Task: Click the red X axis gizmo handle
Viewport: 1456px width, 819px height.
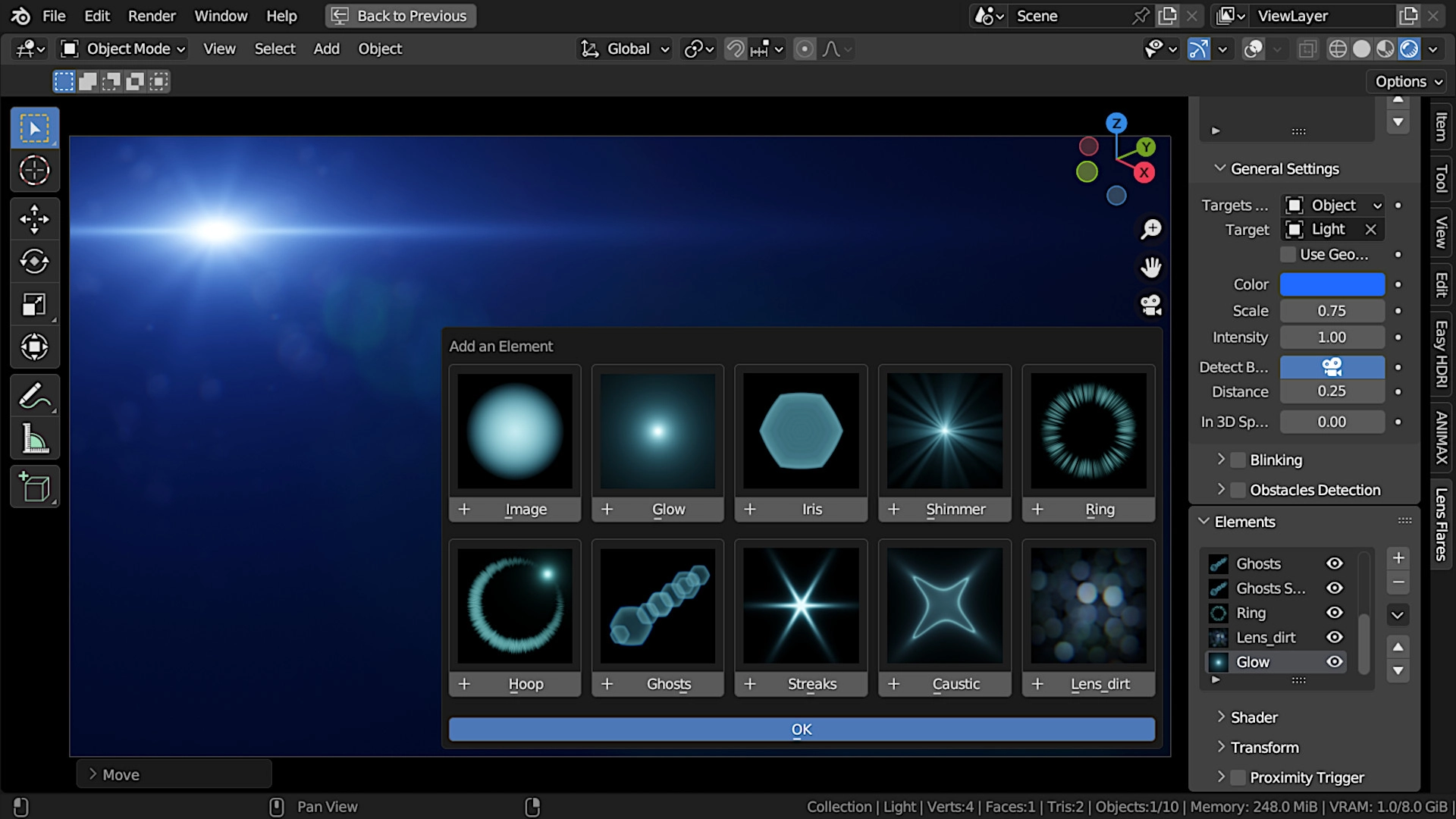Action: pyautogui.click(x=1144, y=172)
